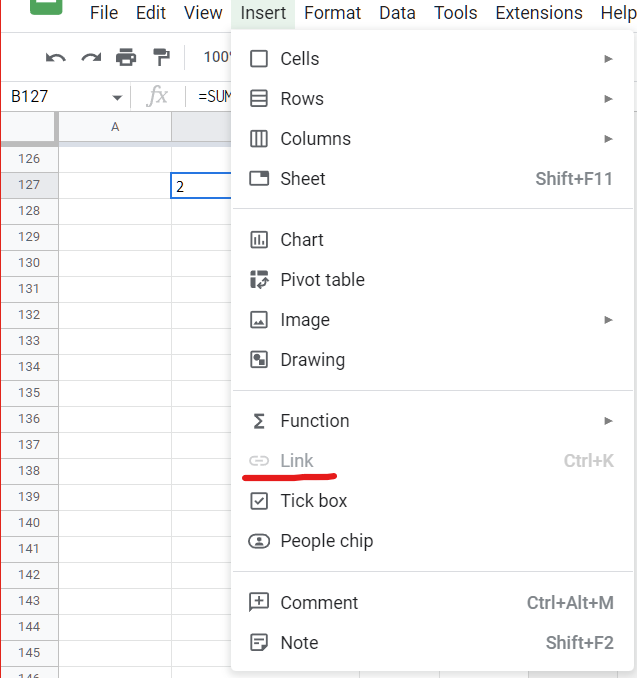
Task: Select the column A header
Action: (x=115, y=127)
